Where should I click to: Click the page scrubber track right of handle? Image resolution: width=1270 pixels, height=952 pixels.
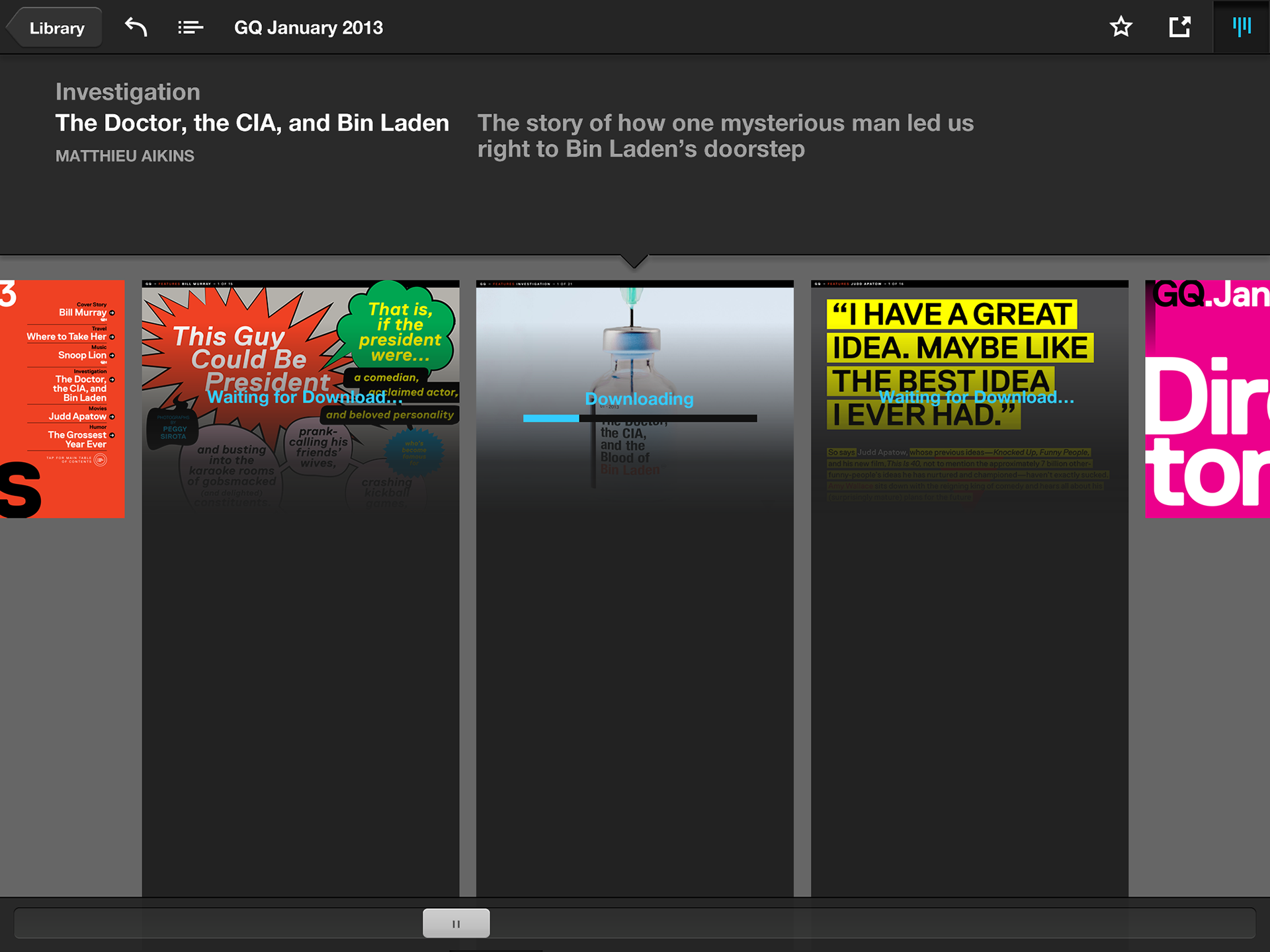872,923
